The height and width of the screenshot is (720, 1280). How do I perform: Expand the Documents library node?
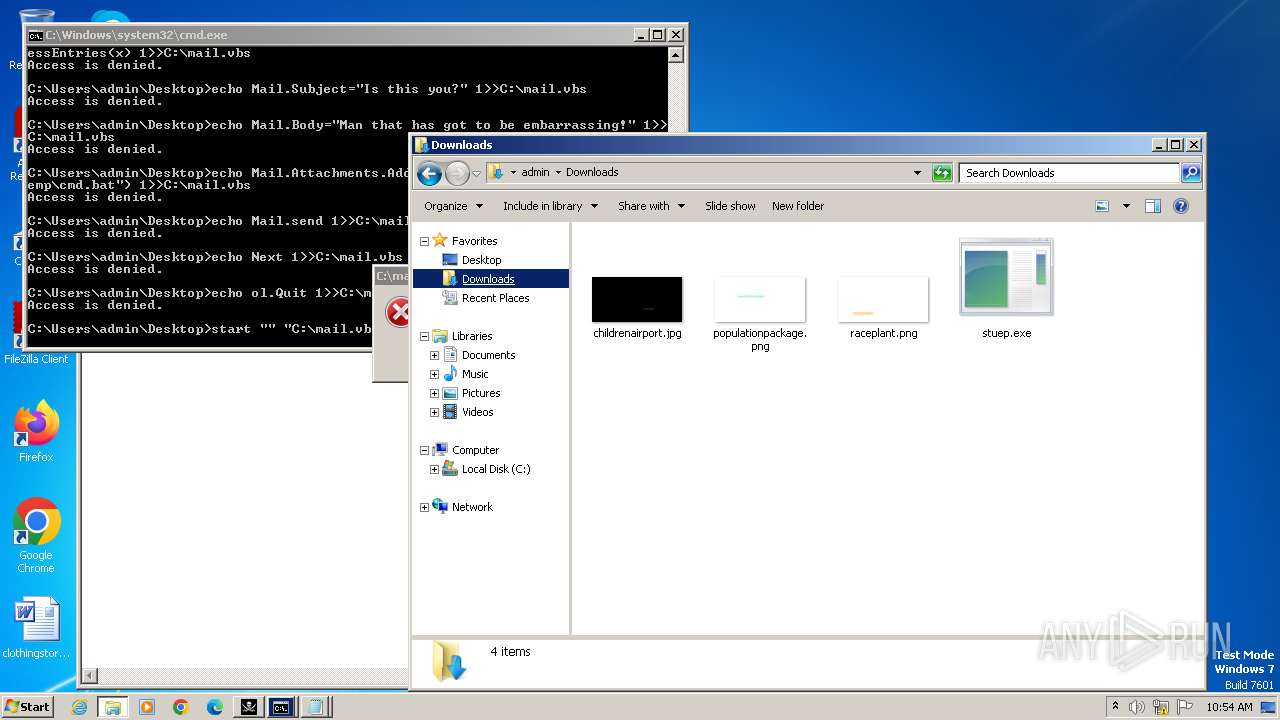click(x=434, y=355)
